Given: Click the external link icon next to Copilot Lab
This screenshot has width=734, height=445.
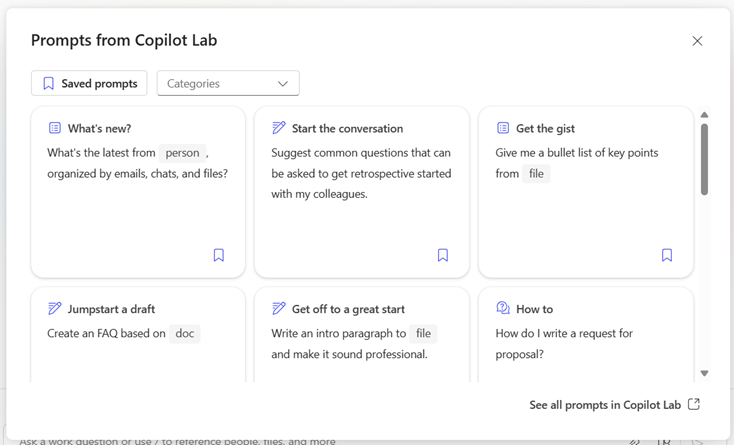Looking at the screenshot, I should 694,404.
